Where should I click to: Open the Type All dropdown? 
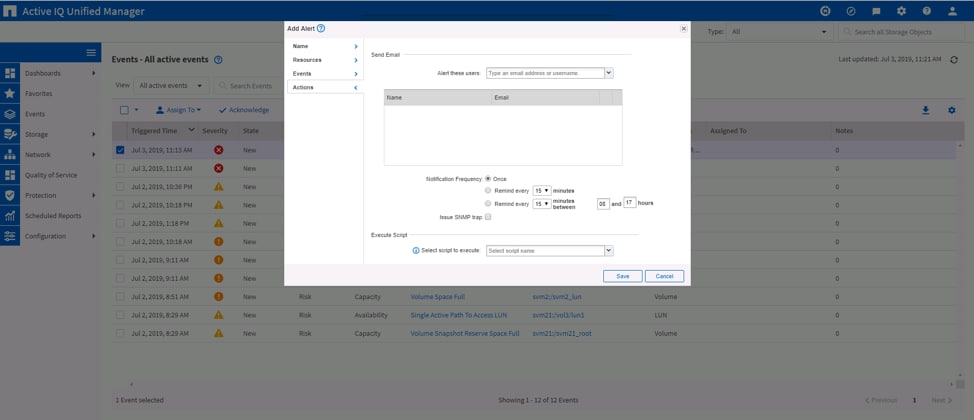tap(780, 32)
